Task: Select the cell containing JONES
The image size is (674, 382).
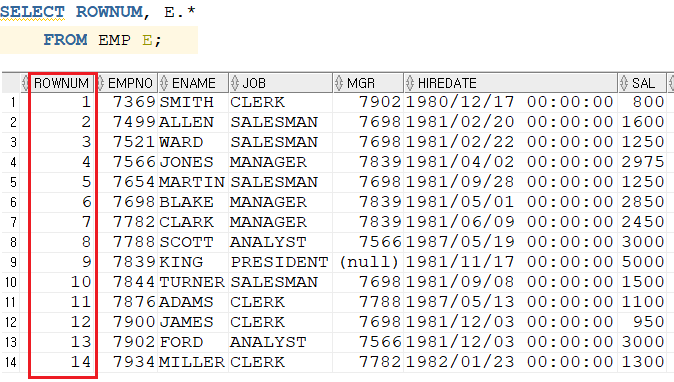Action: click(193, 162)
